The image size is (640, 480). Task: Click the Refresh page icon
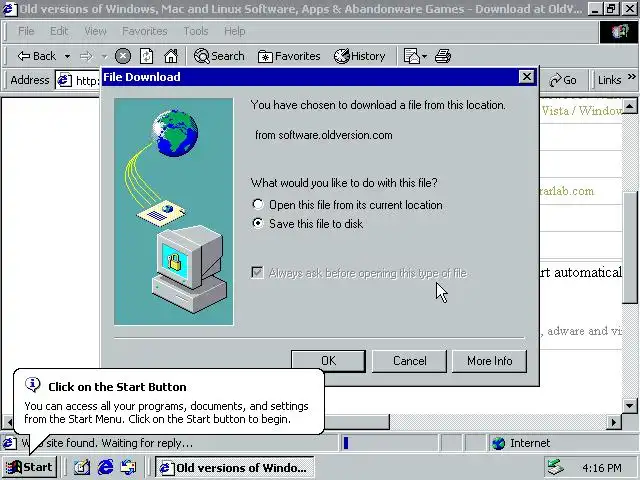tap(147, 56)
